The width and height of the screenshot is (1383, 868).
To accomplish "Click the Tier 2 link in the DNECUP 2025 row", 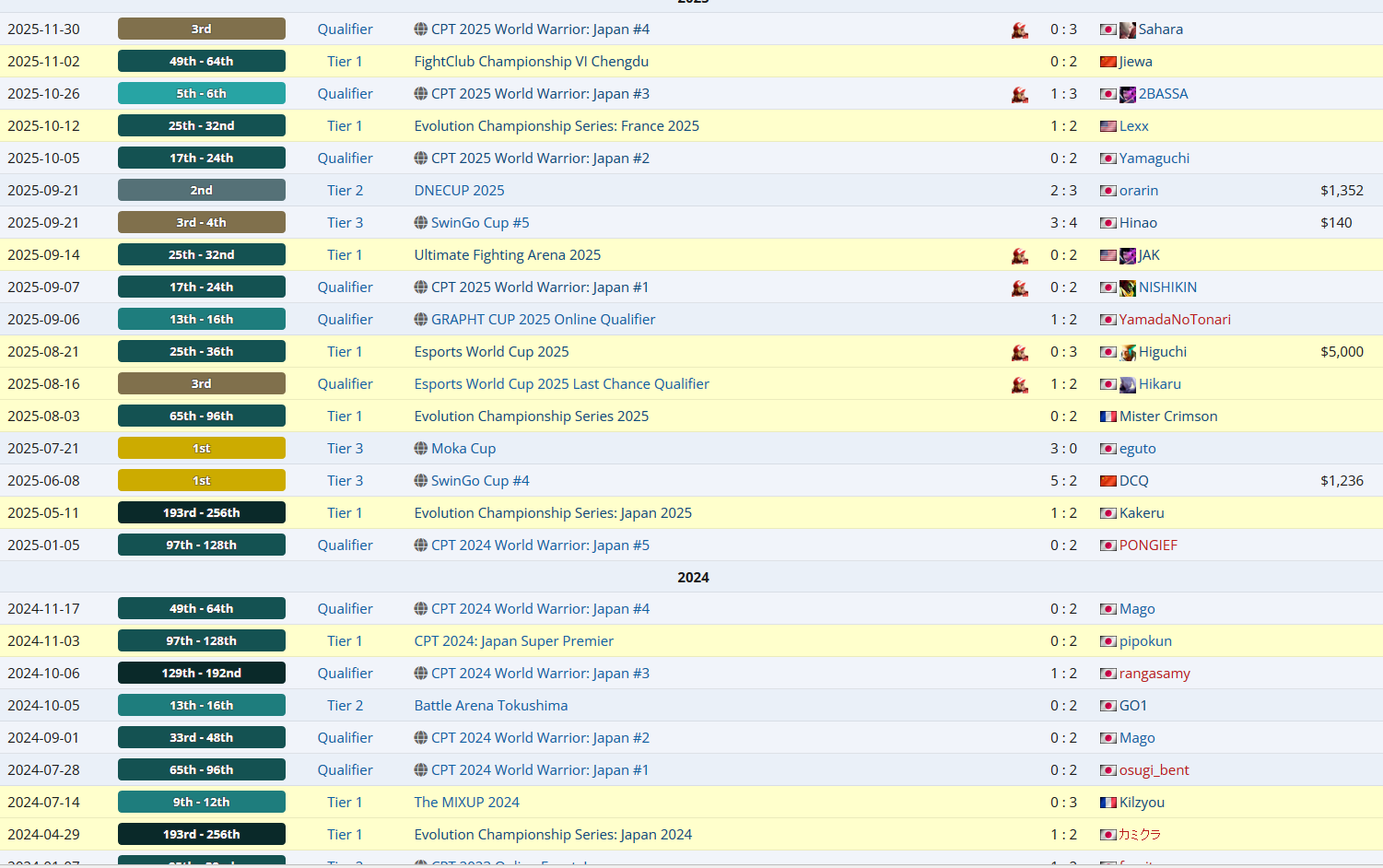I will (x=346, y=191).
